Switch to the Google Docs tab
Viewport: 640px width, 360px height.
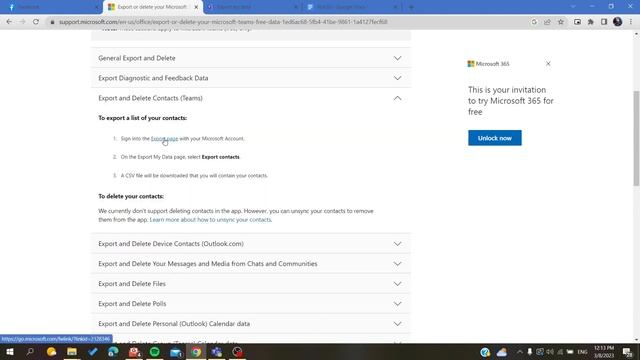pos(352,7)
